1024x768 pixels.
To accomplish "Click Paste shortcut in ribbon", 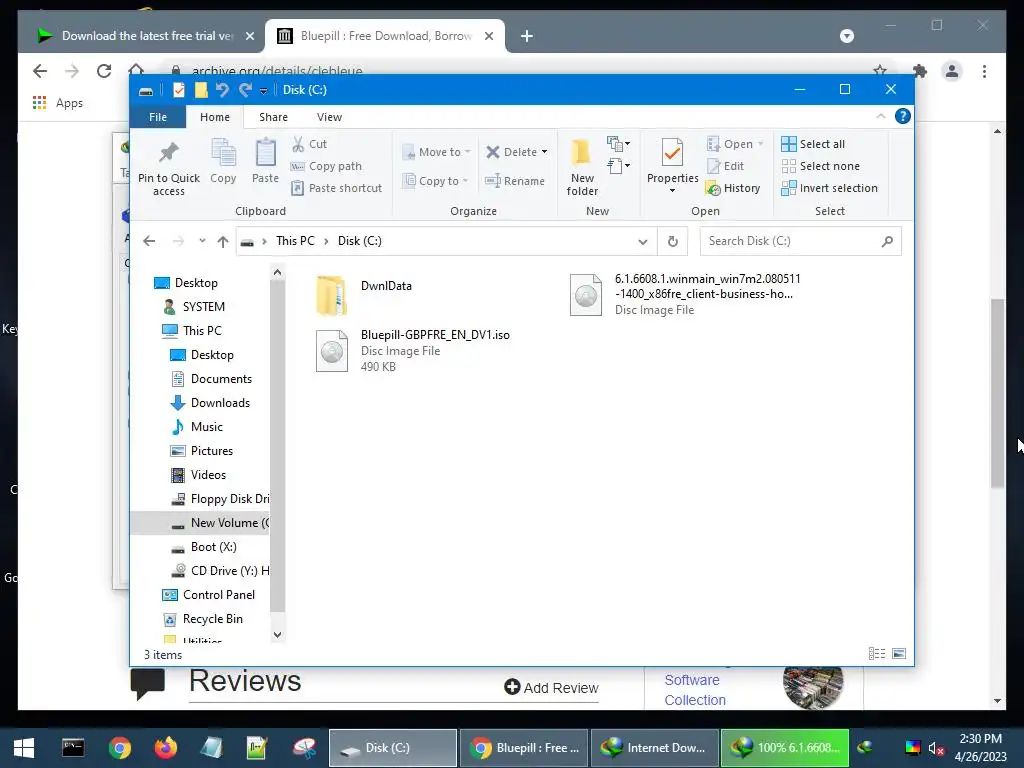I will (336, 188).
